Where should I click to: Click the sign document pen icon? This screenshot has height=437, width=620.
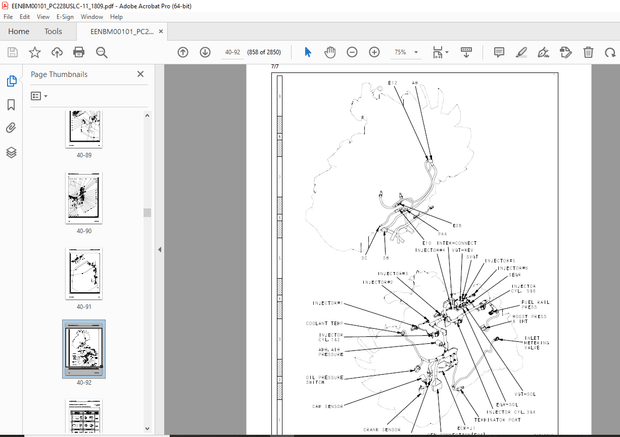coord(543,52)
